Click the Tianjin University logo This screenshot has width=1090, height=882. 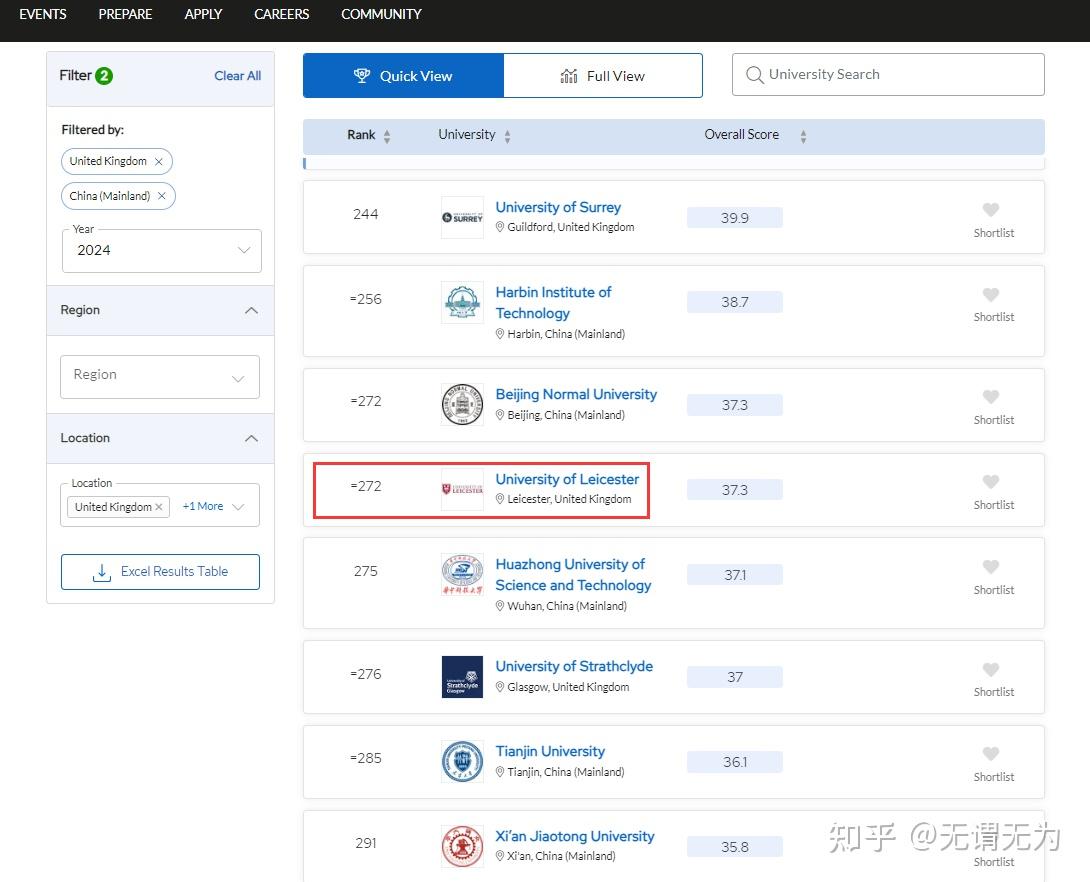[462, 762]
